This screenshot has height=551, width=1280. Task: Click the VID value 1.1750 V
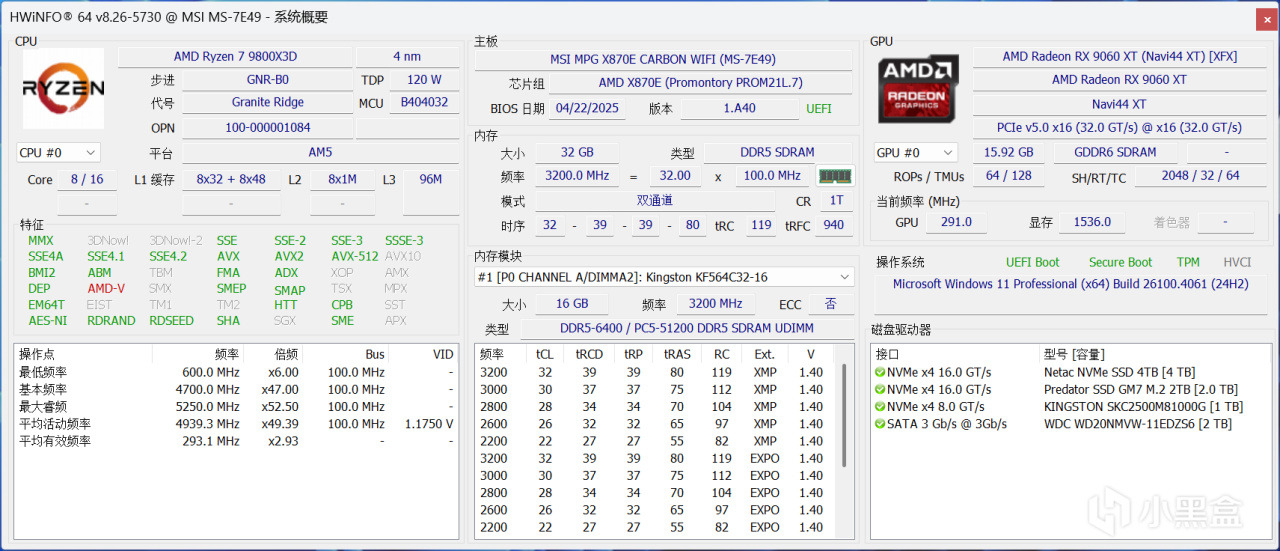pos(429,423)
